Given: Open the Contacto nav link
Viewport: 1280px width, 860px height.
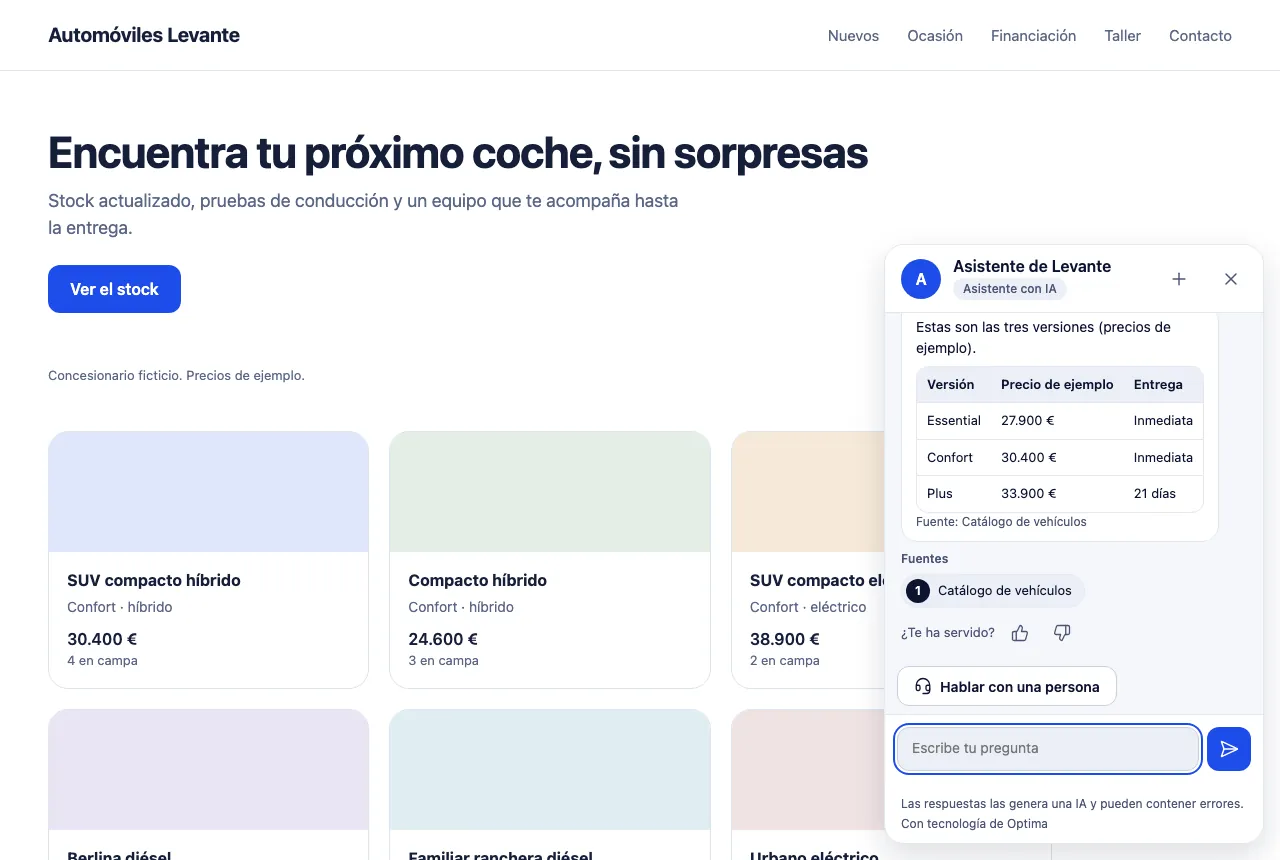Looking at the screenshot, I should coord(1200,36).
